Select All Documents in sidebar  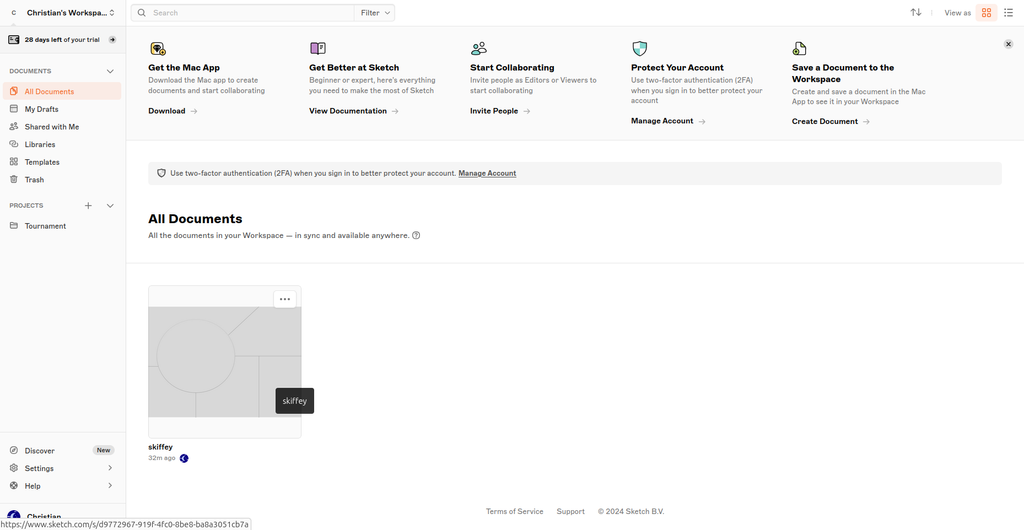pos(62,91)
